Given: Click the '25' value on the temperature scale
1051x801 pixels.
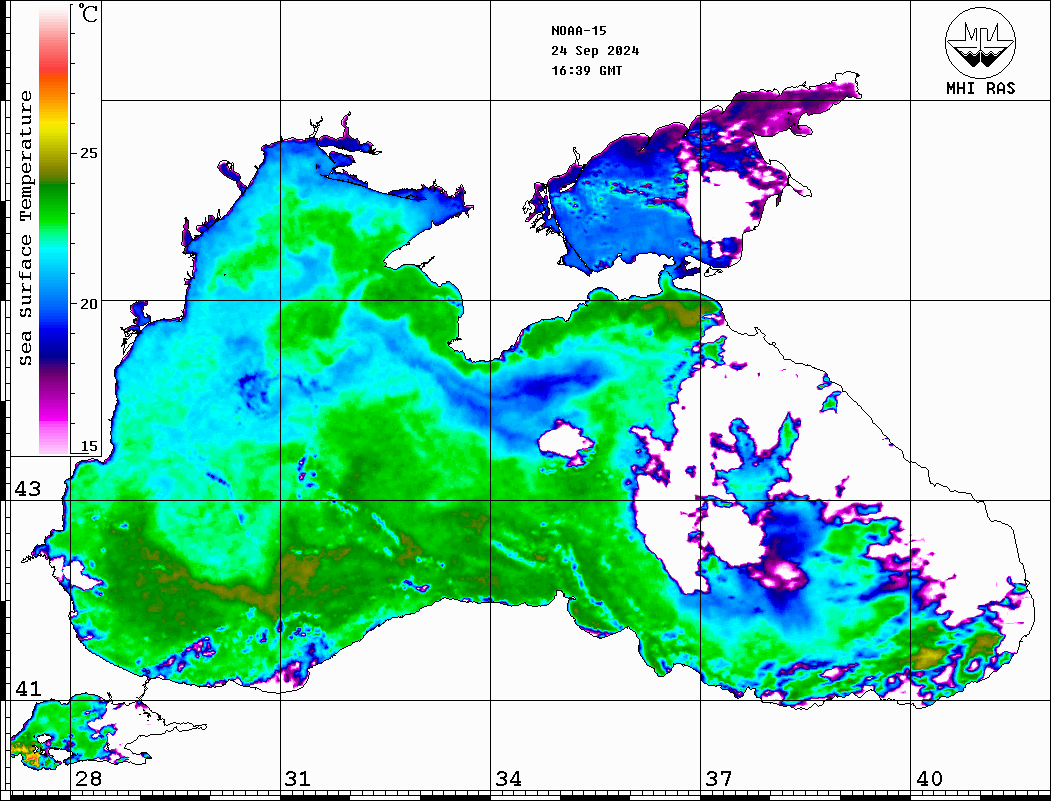Looking at the screenshot, I should (x=88, y=153).
